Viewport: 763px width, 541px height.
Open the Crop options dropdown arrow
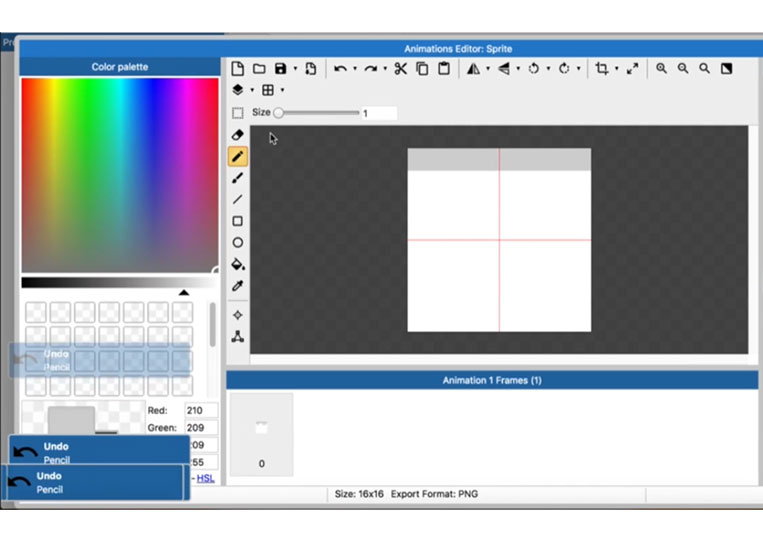click(x=616, y=69)
